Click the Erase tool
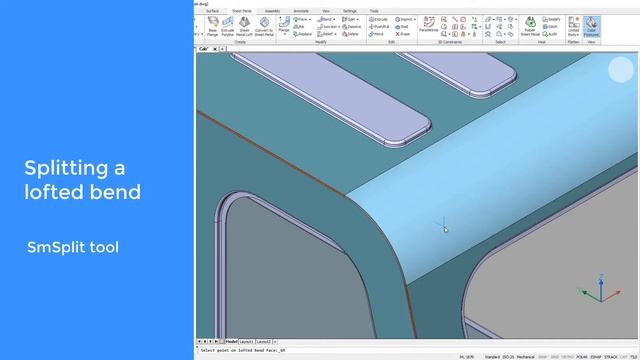640x360 pixels. click(x=402, y=34)
